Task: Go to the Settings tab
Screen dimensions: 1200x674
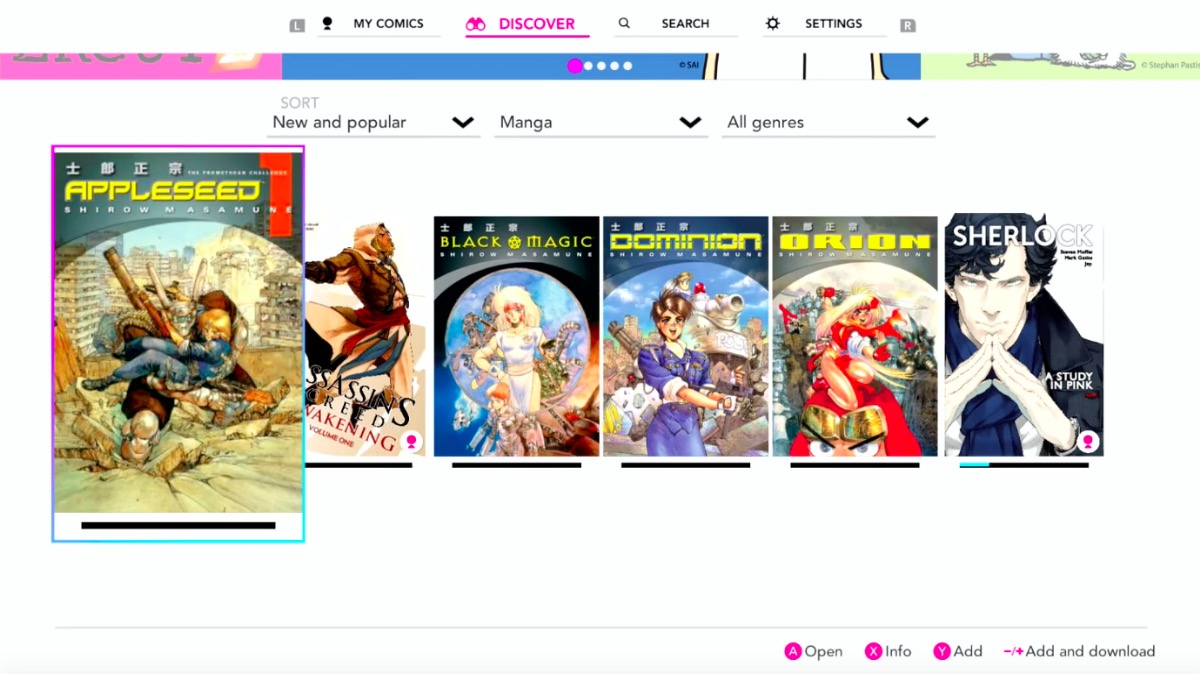Action: tap(824, 24)
